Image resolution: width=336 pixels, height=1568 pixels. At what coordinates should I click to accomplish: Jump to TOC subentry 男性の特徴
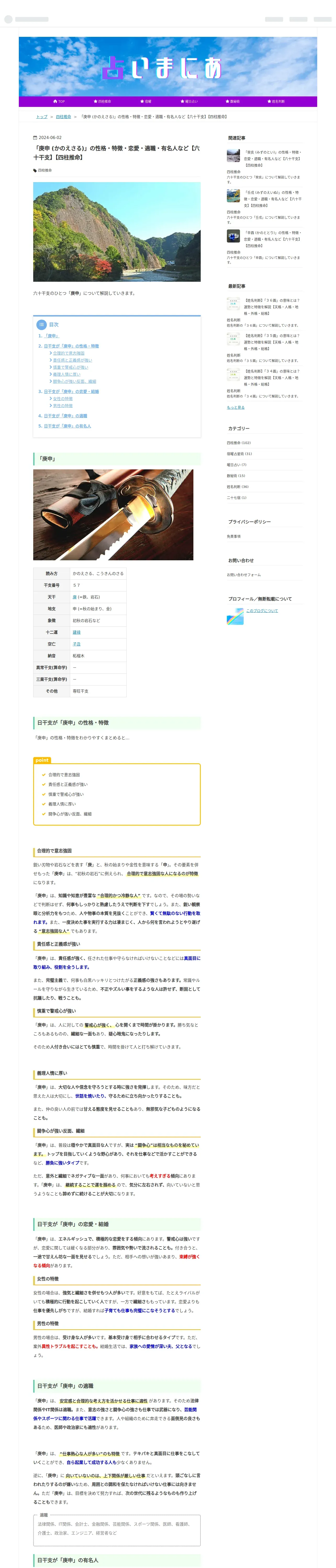click(x=63, y=406)
